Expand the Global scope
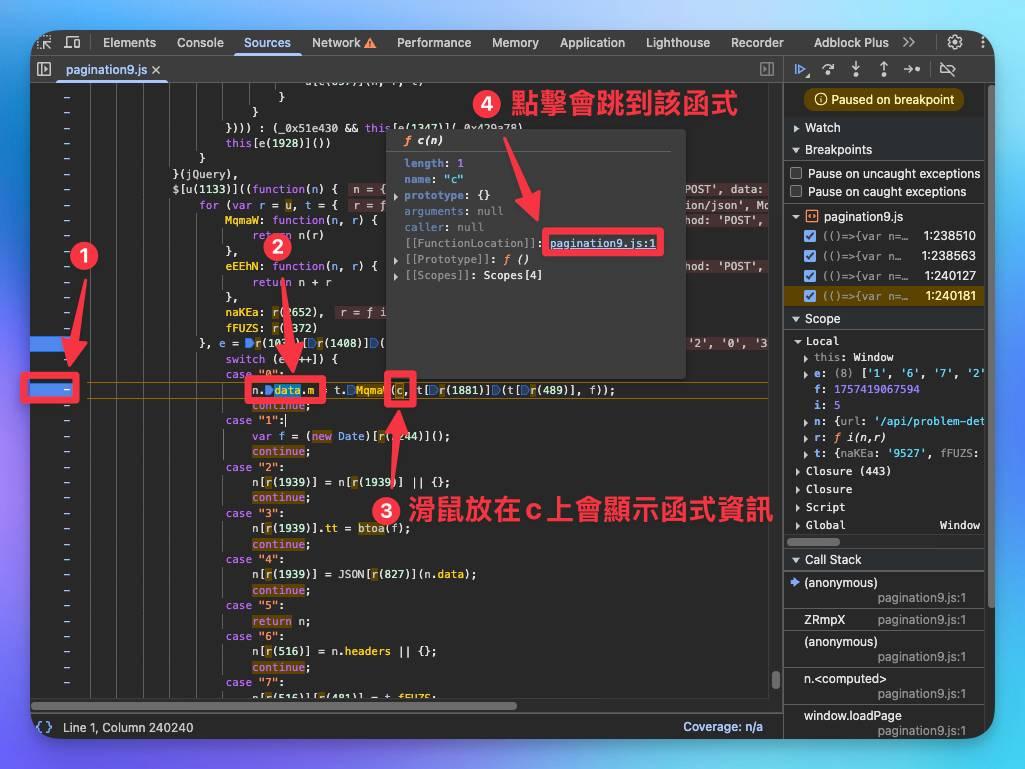This screenshot has height=769, width=1025. (x=798, y=525)
